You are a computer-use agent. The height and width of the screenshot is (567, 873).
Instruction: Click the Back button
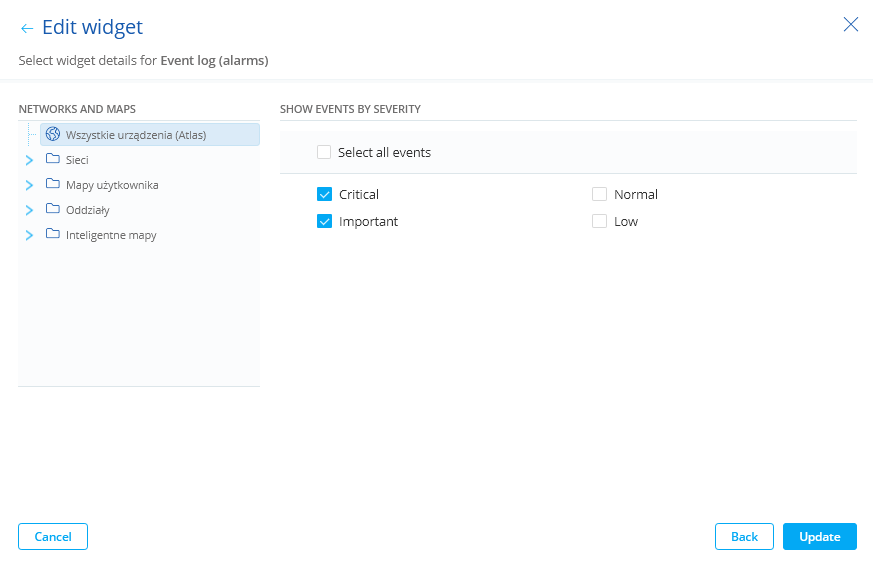744,537
